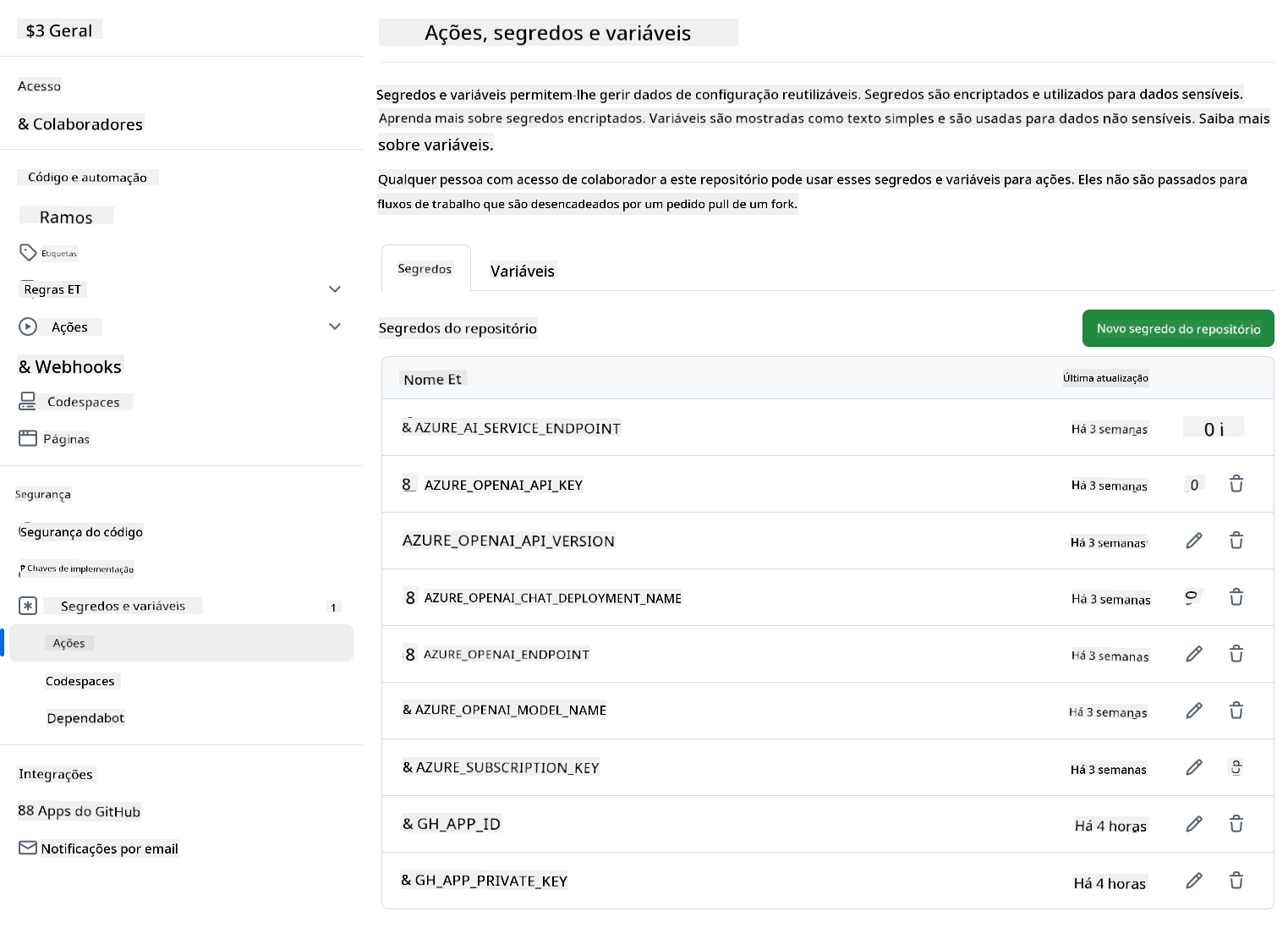
Task: Delete the AZURE_OPENAI_API_VERSION secret
Action: [x=1236, y=541]
